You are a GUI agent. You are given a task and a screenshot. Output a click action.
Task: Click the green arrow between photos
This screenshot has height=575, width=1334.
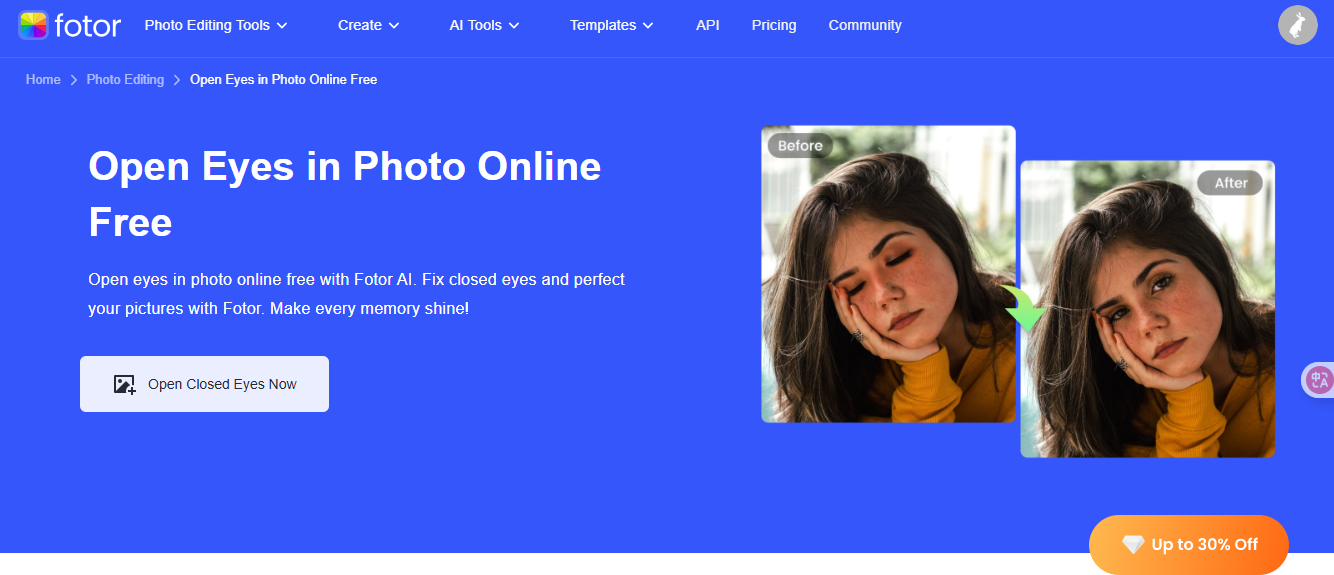(x=1022, y=310)
